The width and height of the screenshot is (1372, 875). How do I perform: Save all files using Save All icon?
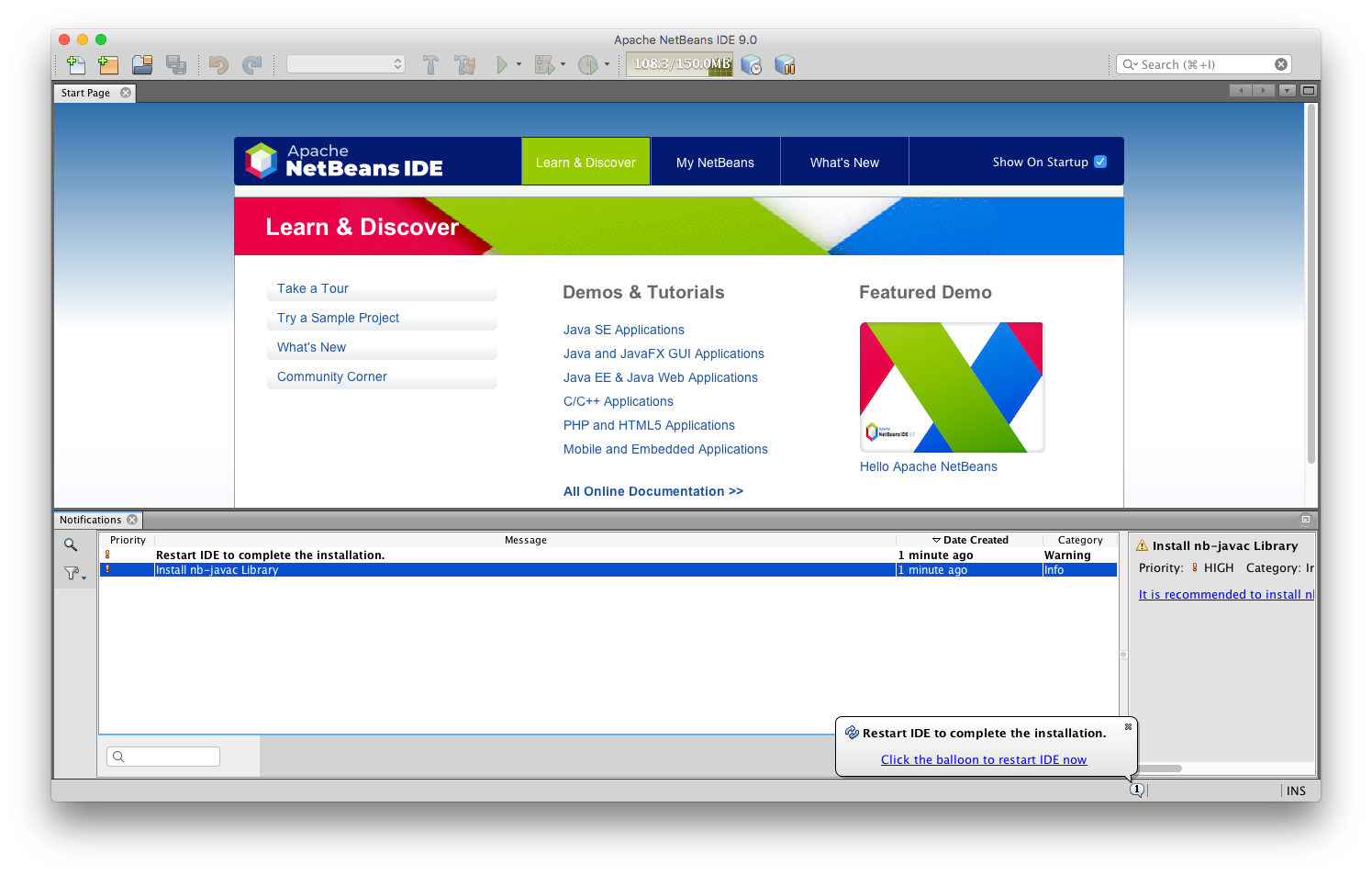(176, 64)
